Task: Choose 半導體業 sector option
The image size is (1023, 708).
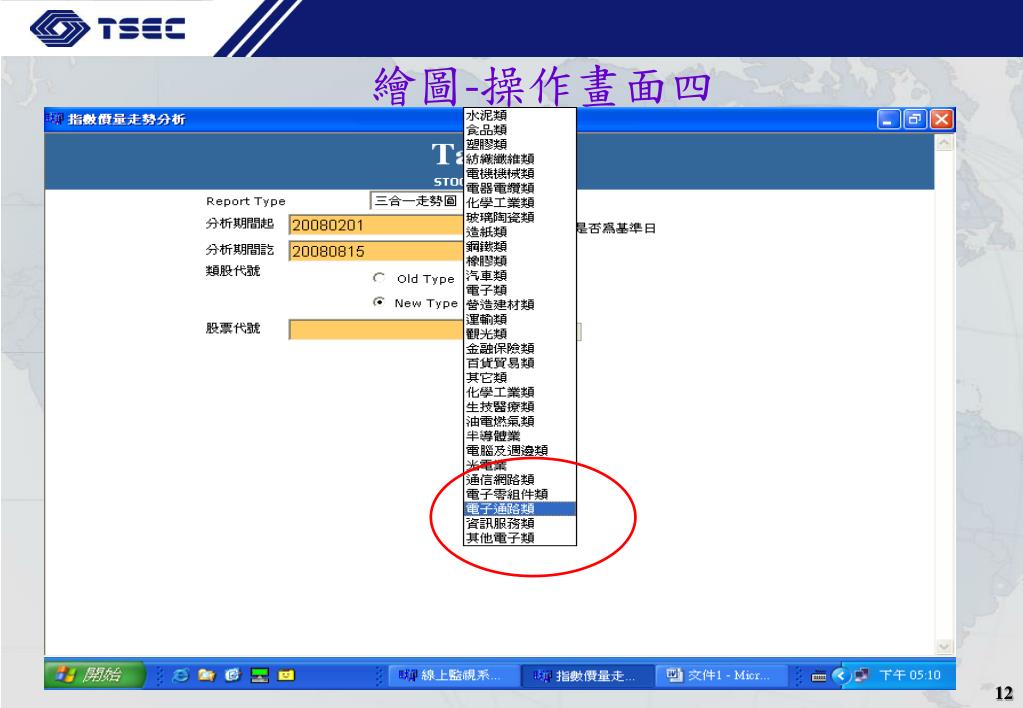Action: 519,436
